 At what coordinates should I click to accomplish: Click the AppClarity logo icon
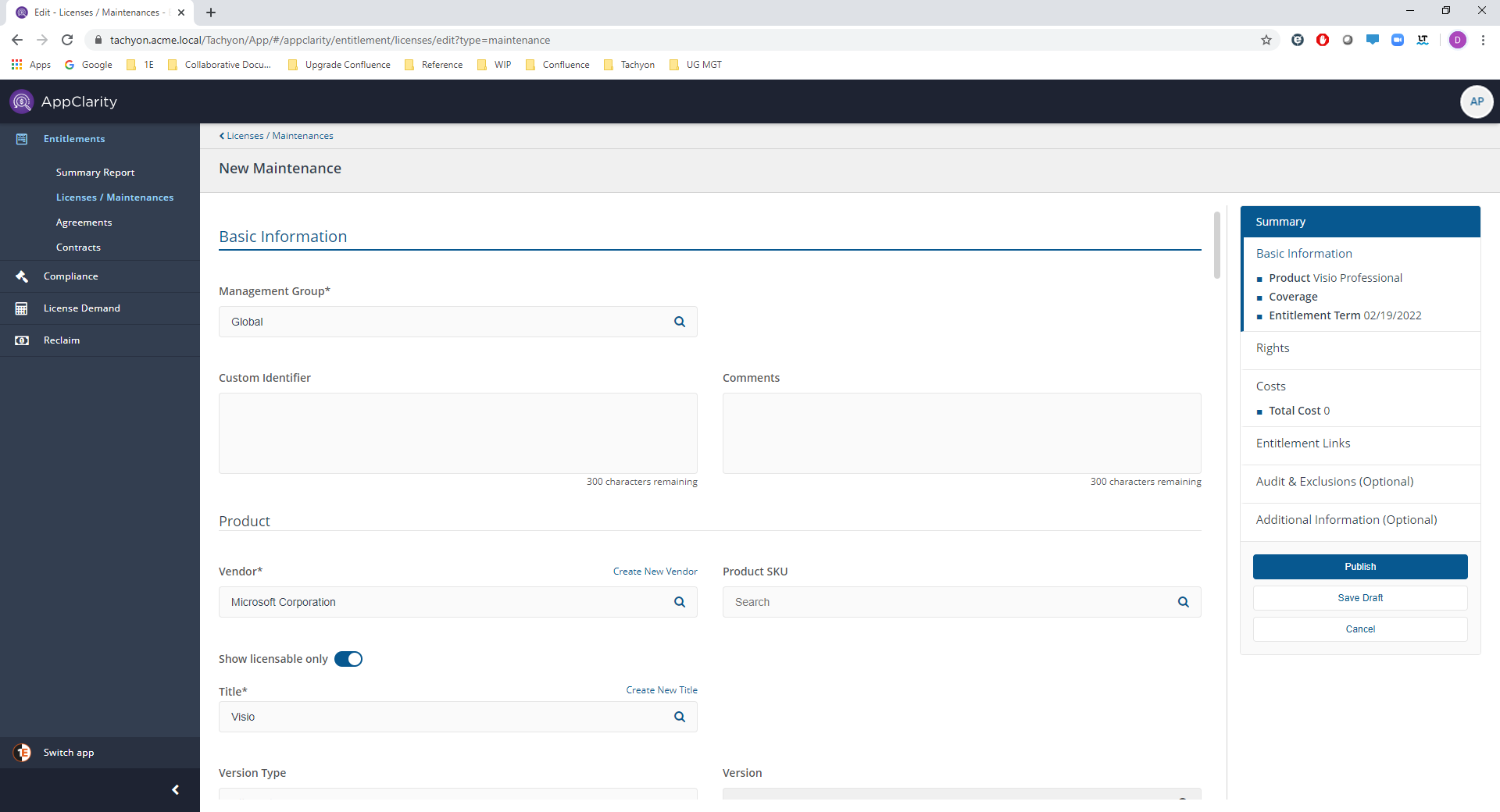(22, 101)
